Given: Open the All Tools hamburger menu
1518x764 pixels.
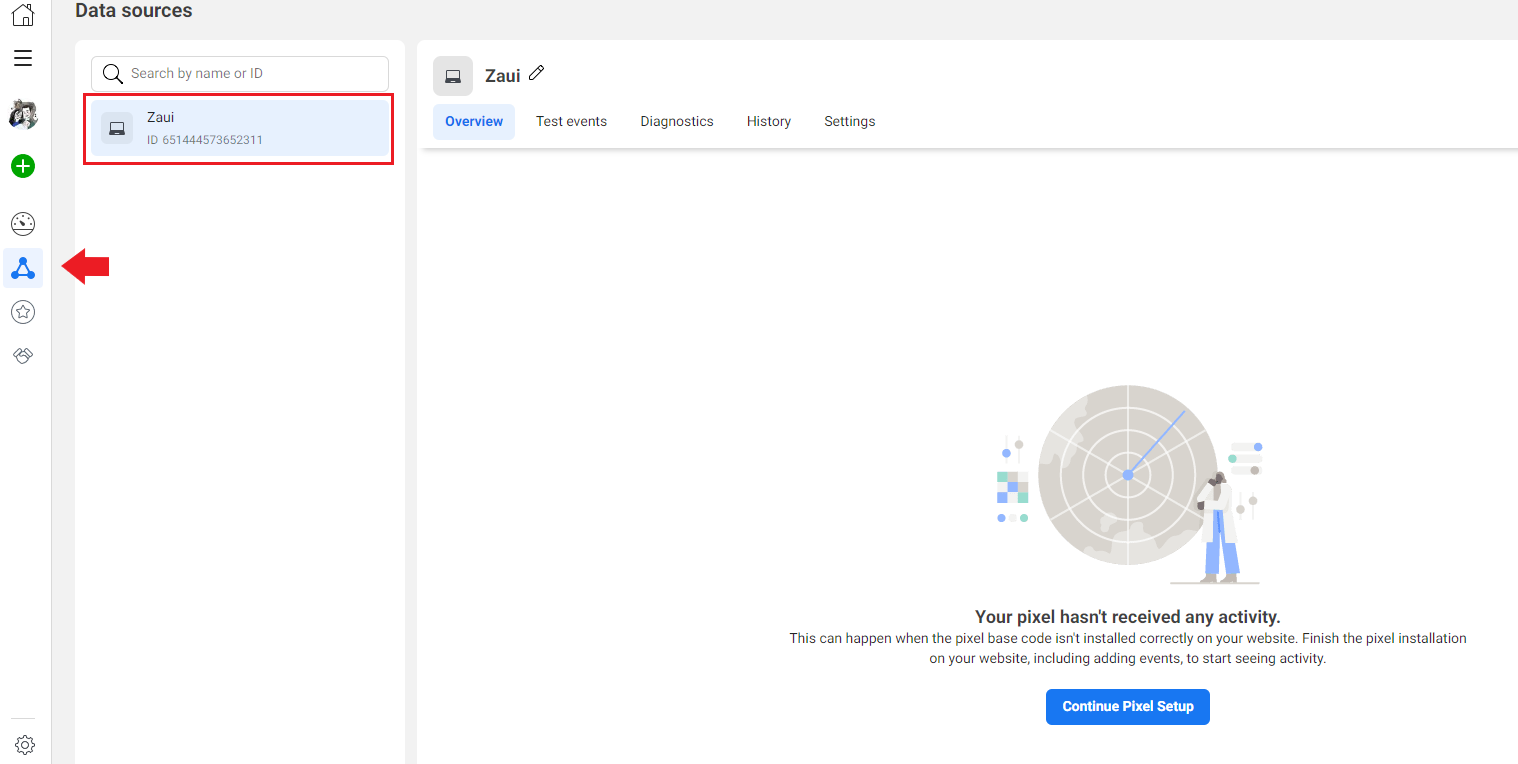Looking at the screenshot, I should click(22, 58).
